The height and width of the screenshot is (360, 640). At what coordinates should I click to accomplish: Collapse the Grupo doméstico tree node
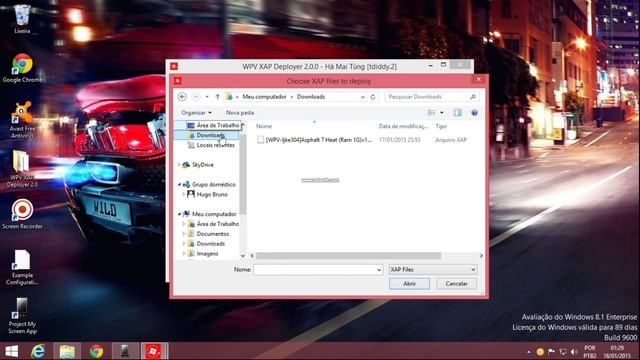pyautogui.click(x=179, y=184)
